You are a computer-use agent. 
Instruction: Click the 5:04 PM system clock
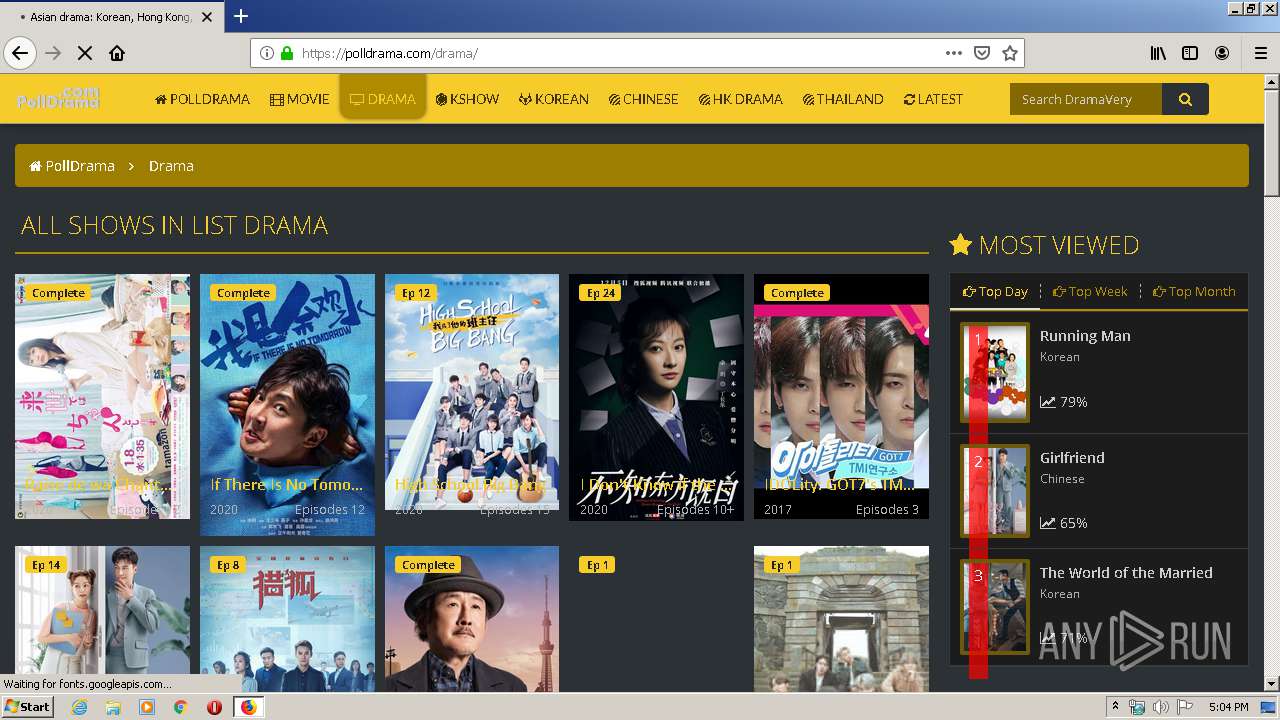1228,707
